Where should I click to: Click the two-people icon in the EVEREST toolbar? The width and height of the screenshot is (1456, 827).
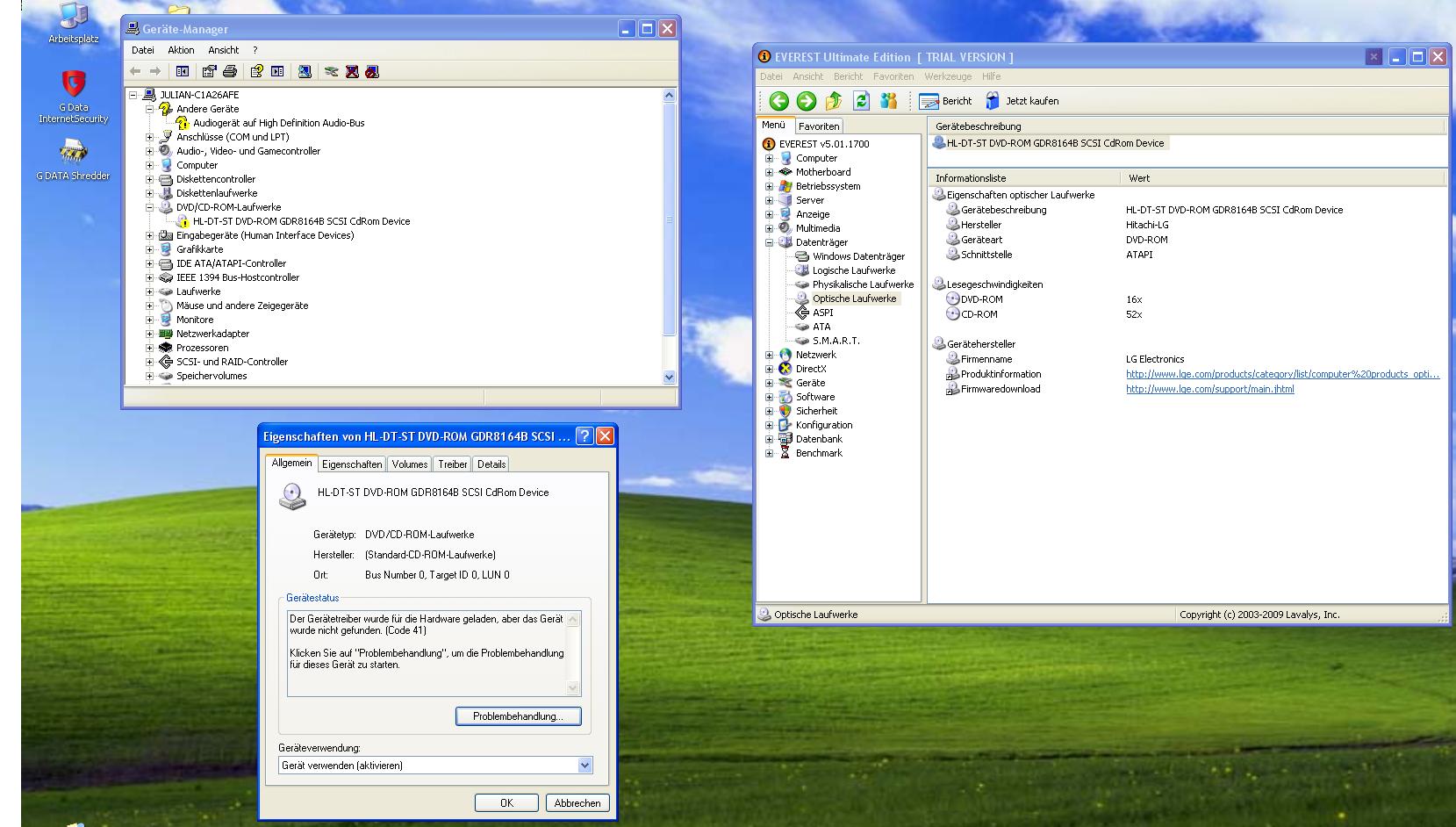point(888,101)
